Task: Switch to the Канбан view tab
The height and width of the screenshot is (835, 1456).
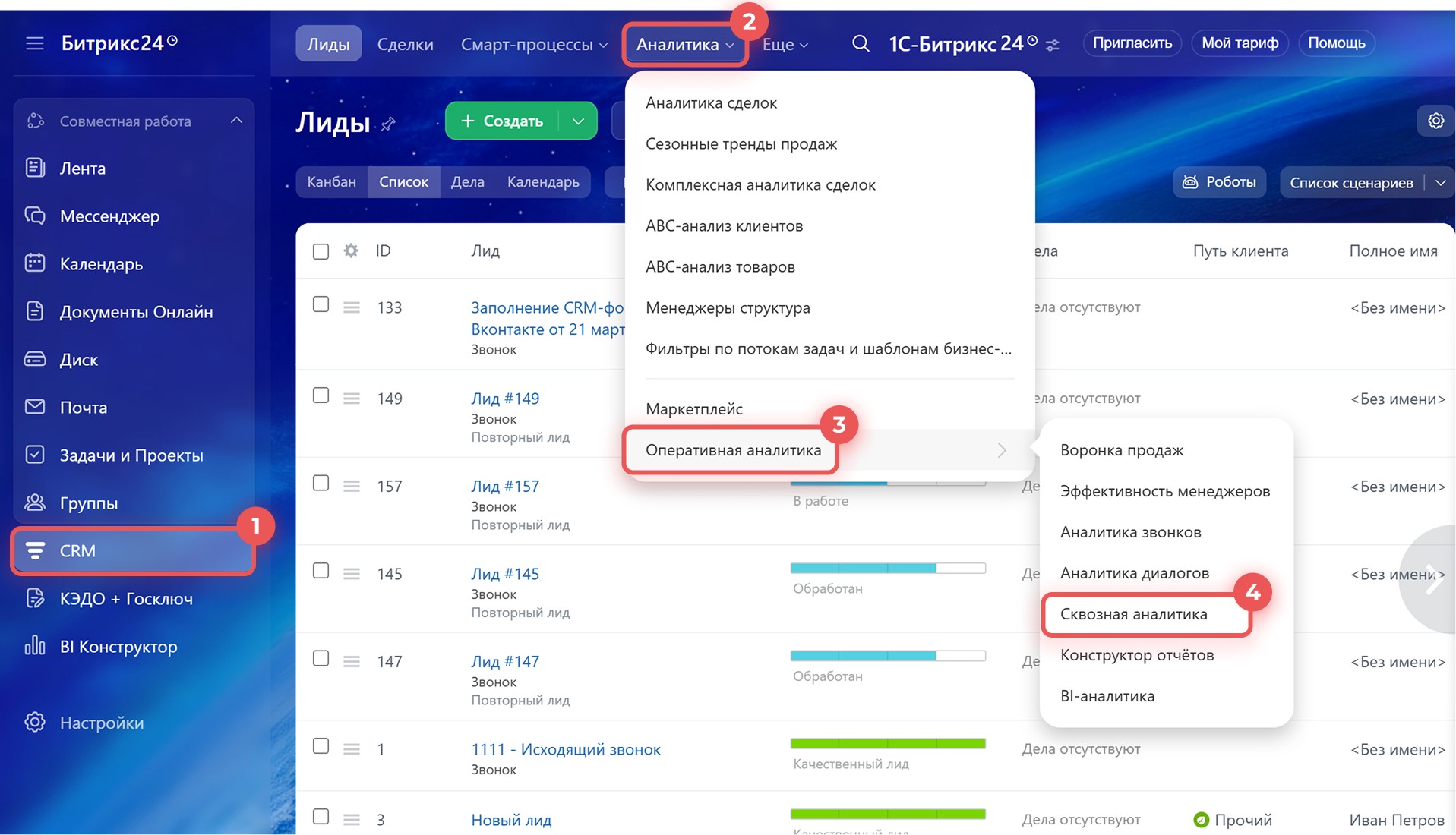Action: 331,182
